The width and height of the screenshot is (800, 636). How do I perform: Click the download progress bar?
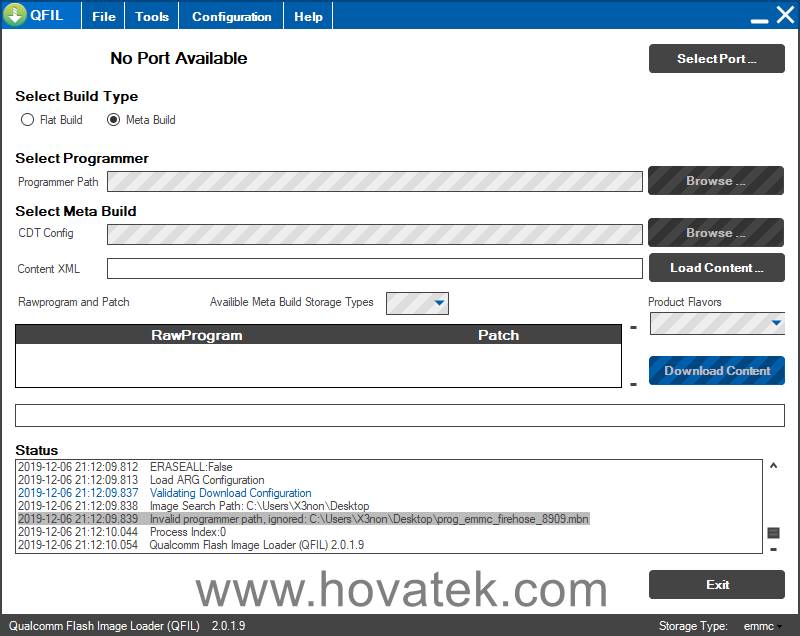[399, 415]
